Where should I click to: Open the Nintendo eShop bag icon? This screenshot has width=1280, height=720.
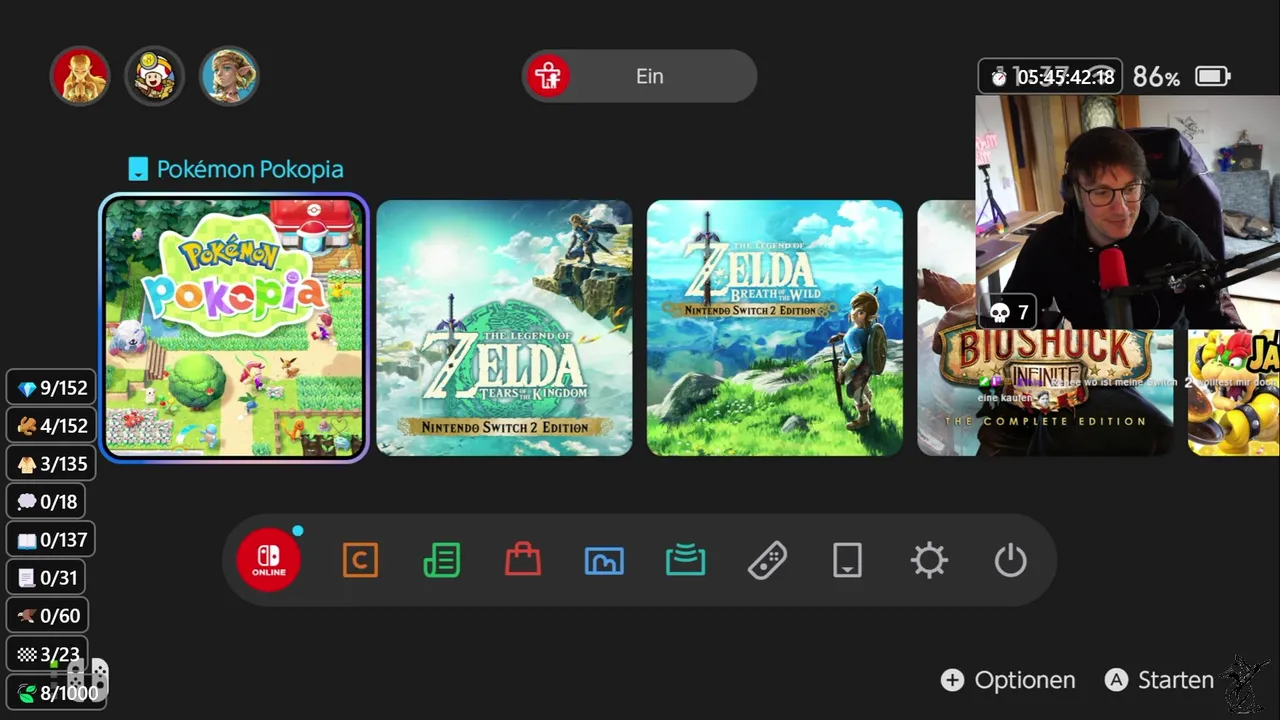pyautogui.click(x=523, y=559)
